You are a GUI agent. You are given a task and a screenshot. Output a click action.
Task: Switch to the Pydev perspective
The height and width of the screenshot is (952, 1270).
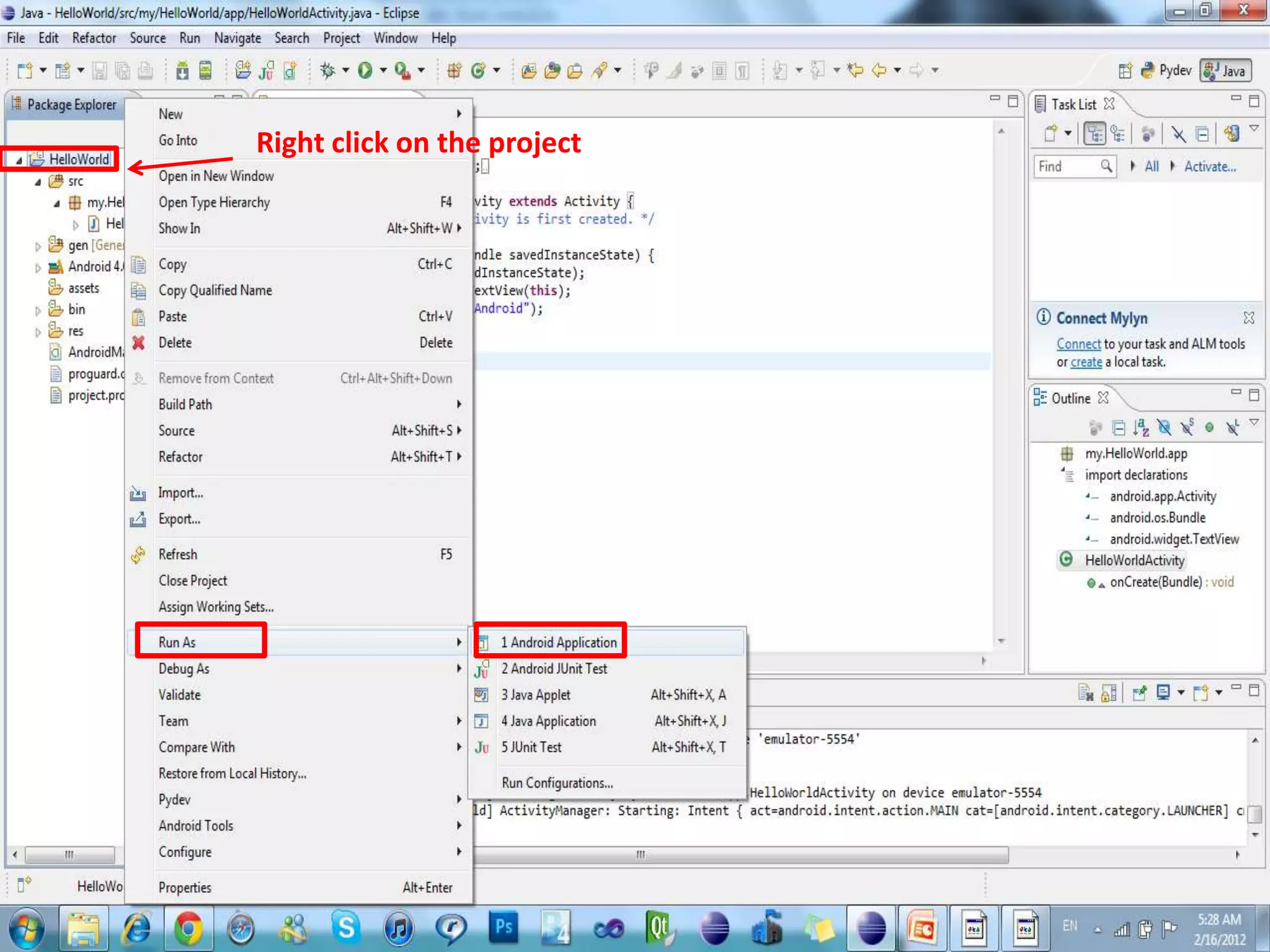(x=1166, y=71)
